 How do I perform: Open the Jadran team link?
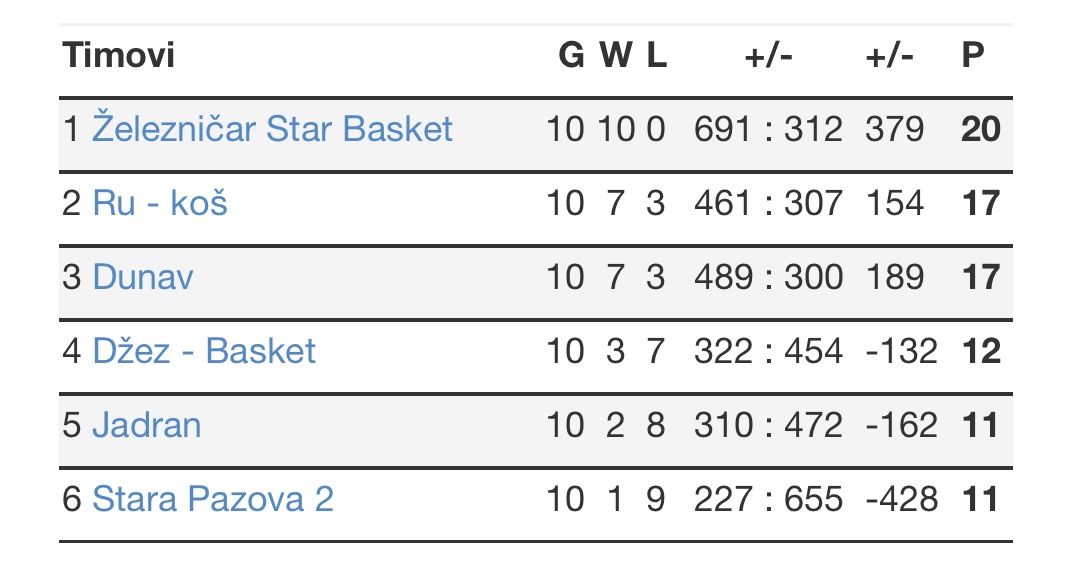coord(146,425)
